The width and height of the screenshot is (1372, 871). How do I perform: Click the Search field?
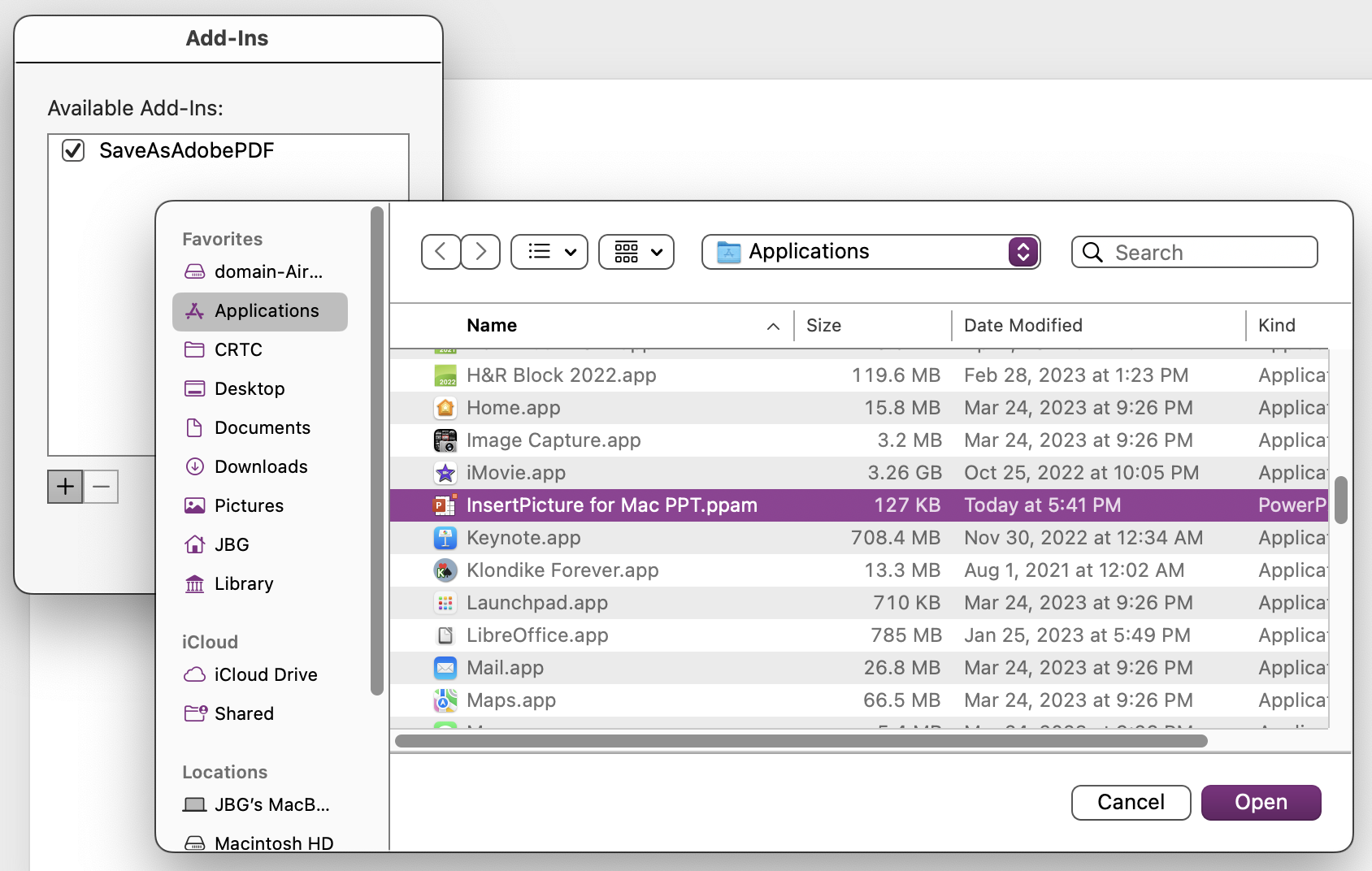[x=1194, y=252]
